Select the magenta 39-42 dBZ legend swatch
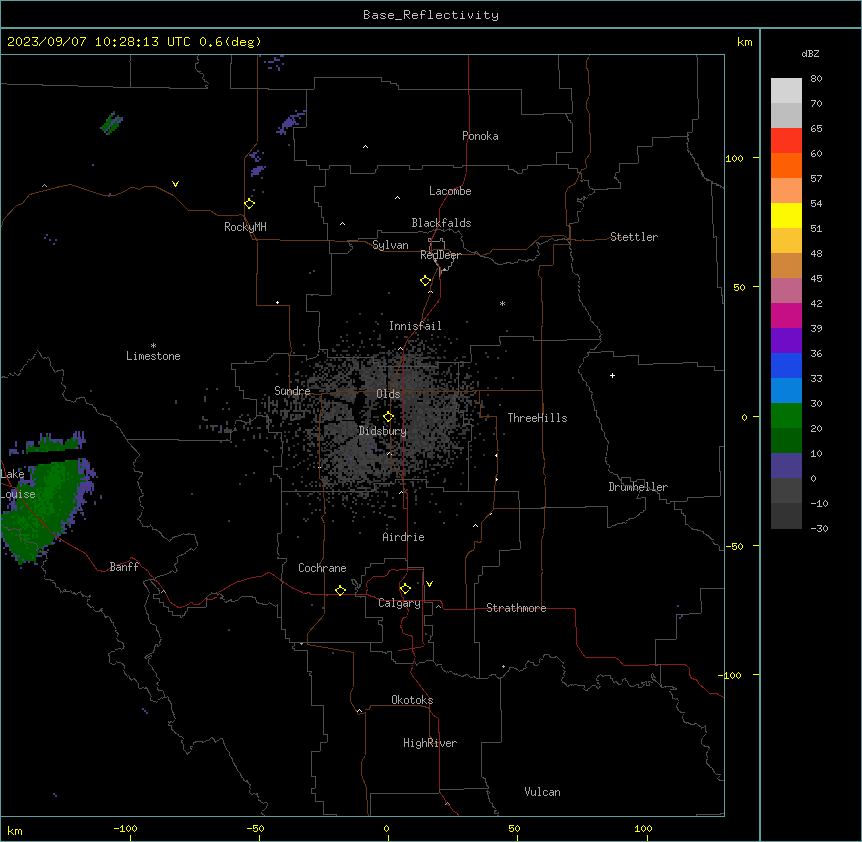This screenshot has height=842, width=862. tap(786, 315)
